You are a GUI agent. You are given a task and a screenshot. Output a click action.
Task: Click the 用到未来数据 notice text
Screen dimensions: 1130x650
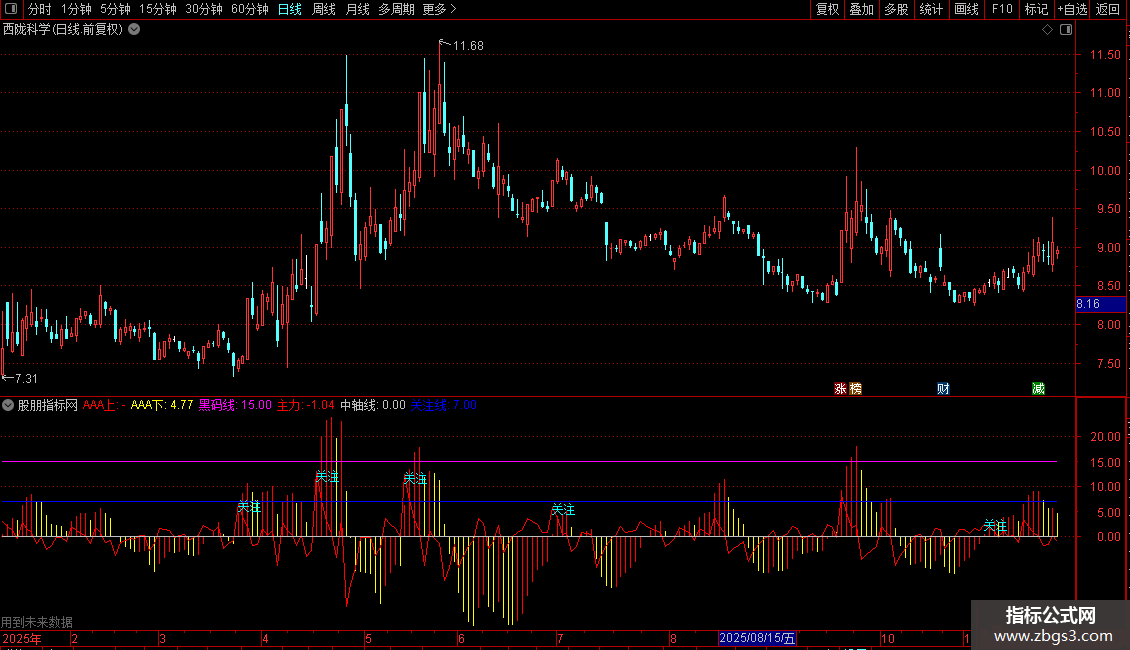[x=37, y=622]
